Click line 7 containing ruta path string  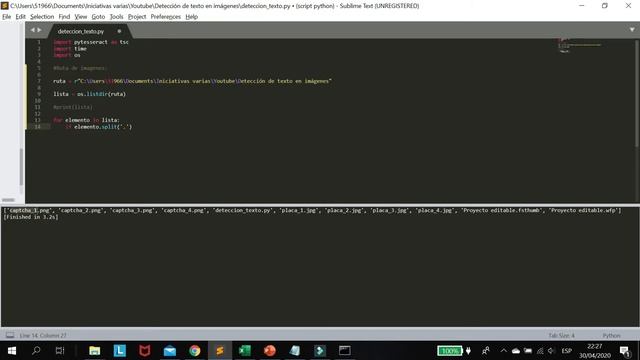click(192, 81)
